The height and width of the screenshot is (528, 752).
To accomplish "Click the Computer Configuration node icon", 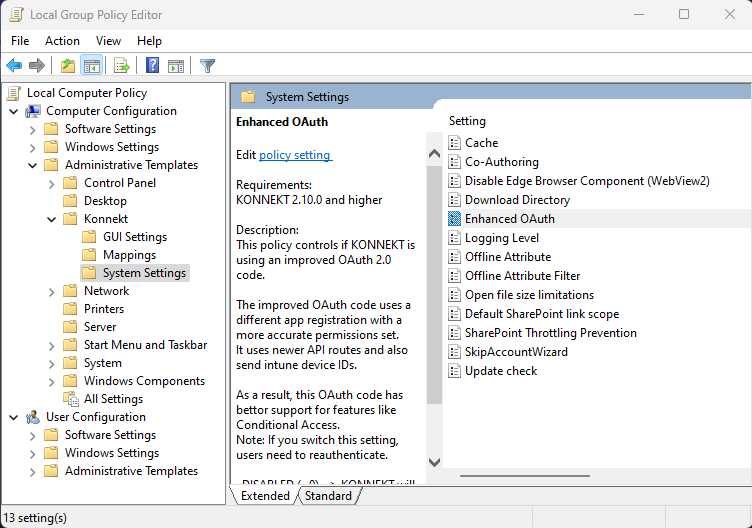I will pos(33,111).
